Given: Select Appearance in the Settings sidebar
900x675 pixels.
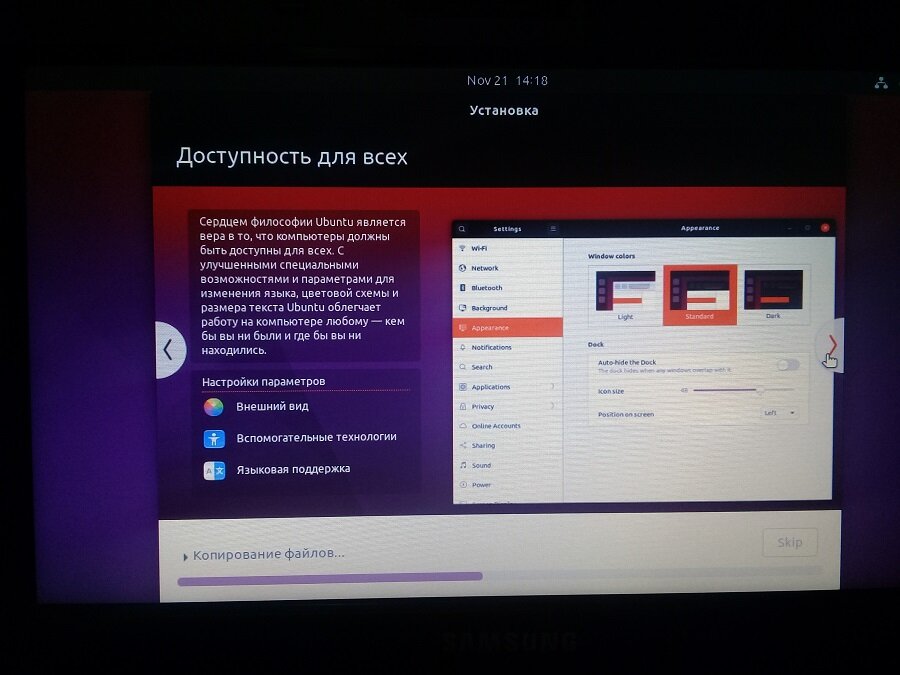Looking at the screenshot, I should 507,327.
